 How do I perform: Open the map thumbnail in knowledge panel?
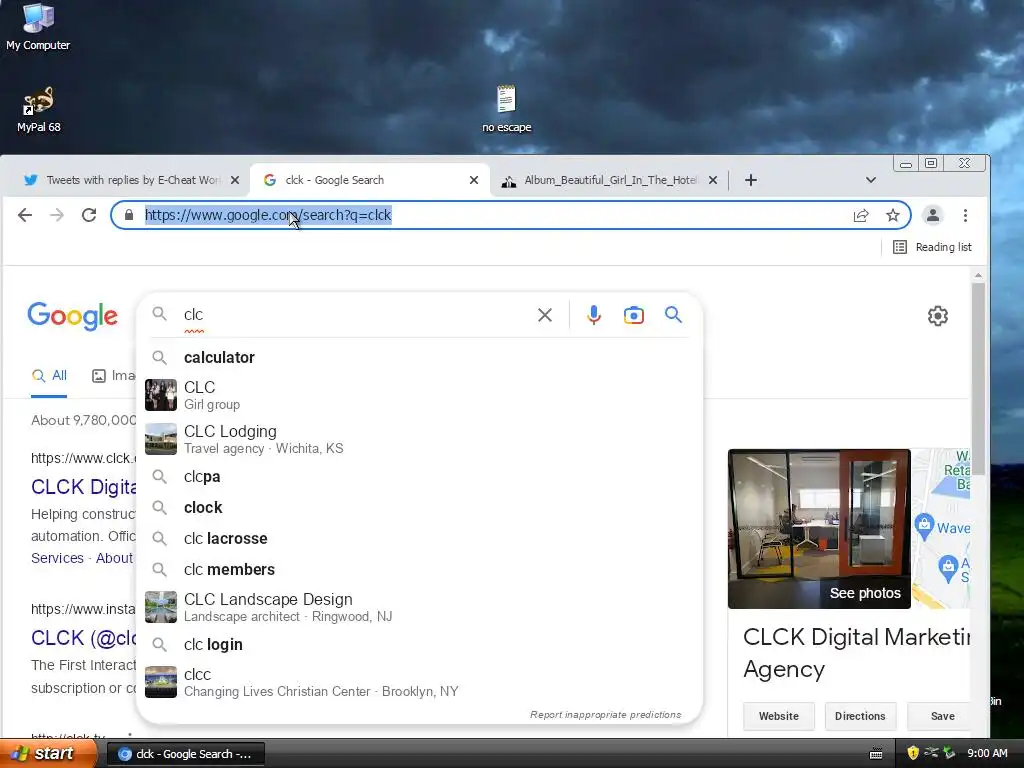(x=941, y=528)
